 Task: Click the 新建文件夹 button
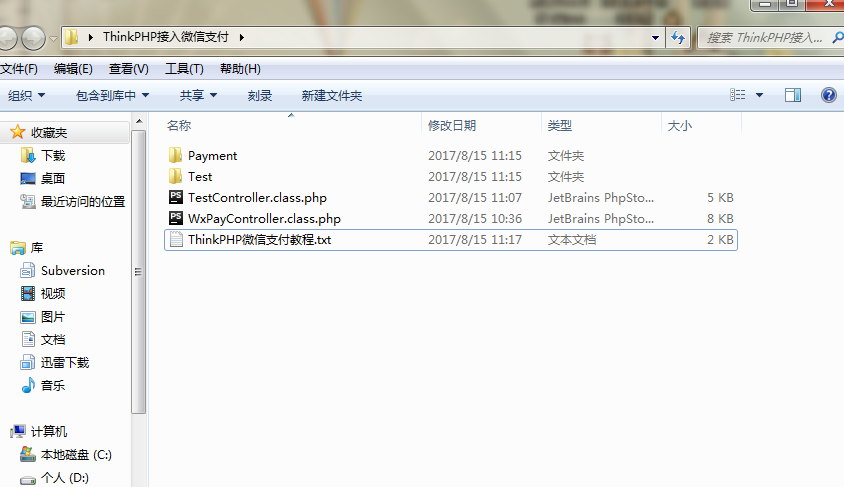pos(332,95)
